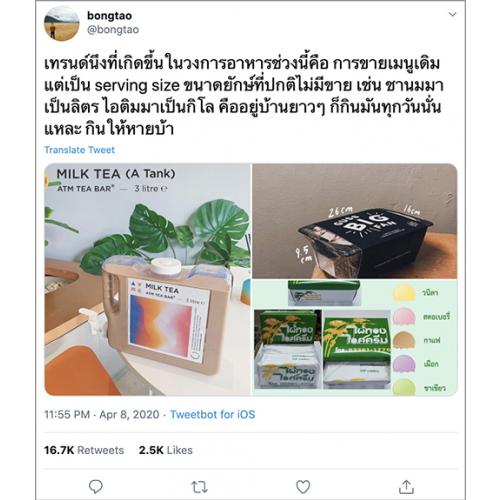Click the Thai tweet text body
The image size is (500, 500).
(243, 97)
